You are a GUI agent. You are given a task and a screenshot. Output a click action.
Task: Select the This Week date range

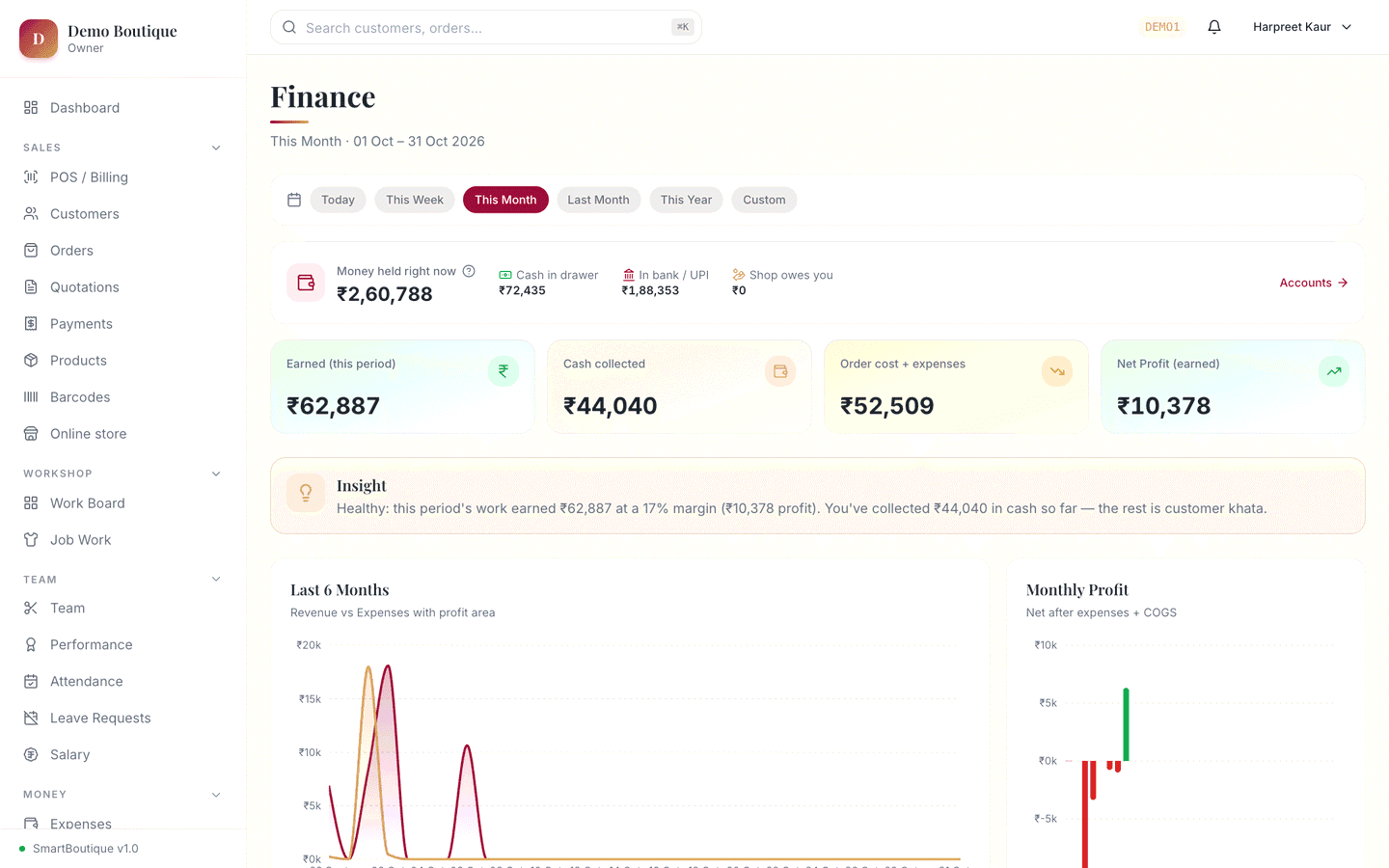[x=415, y=200]
